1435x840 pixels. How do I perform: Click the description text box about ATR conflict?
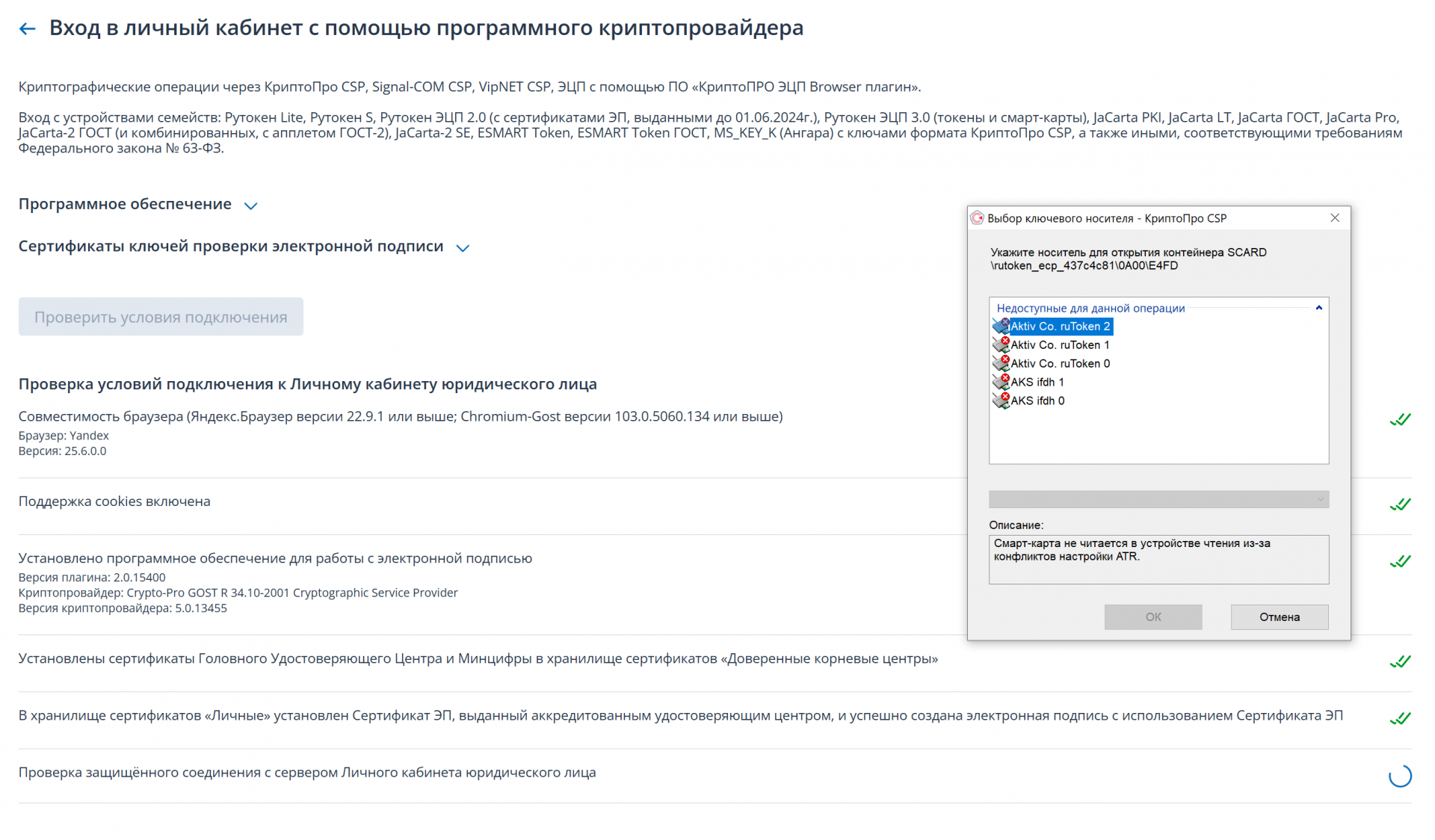click(x=1158, y=559)
